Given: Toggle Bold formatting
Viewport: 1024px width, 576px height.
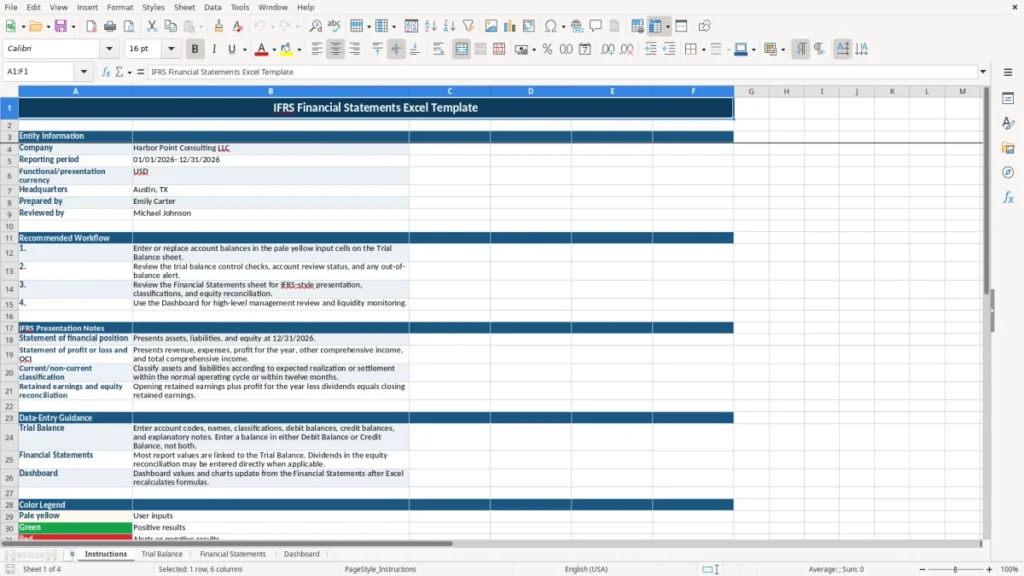Looking at the screenshot, I should [x=195, y=49].
